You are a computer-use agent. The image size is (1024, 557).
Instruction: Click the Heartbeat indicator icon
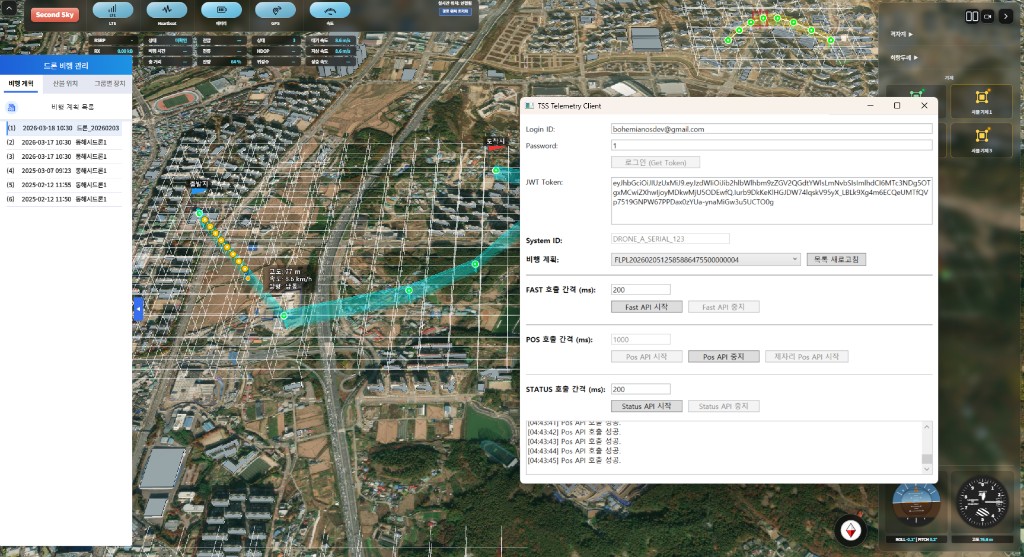click(167, 11)
